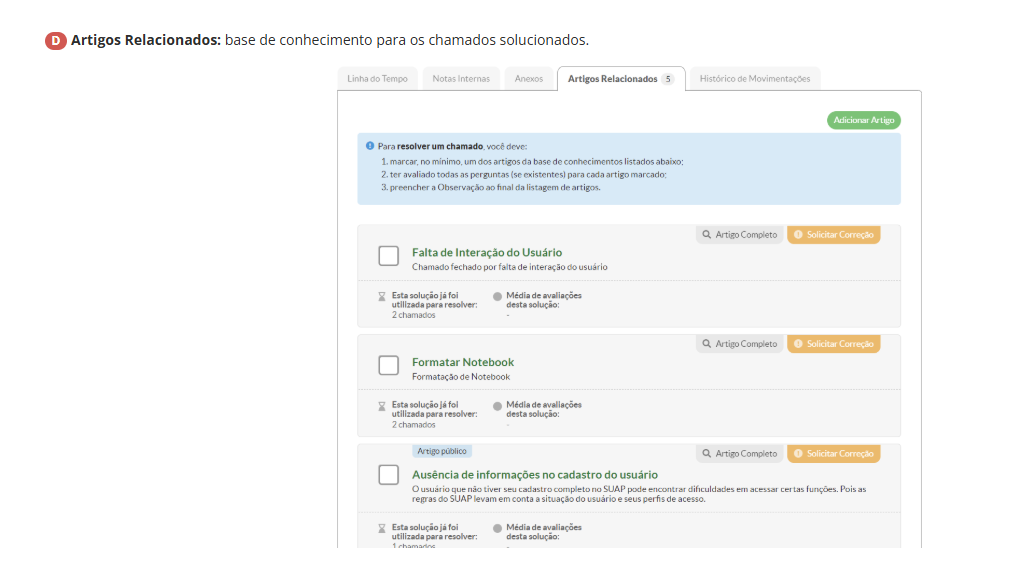This screenshot has height=572, width=1019.
Task: Request correction for Formatar Notebook article
Action: [834, 344]
